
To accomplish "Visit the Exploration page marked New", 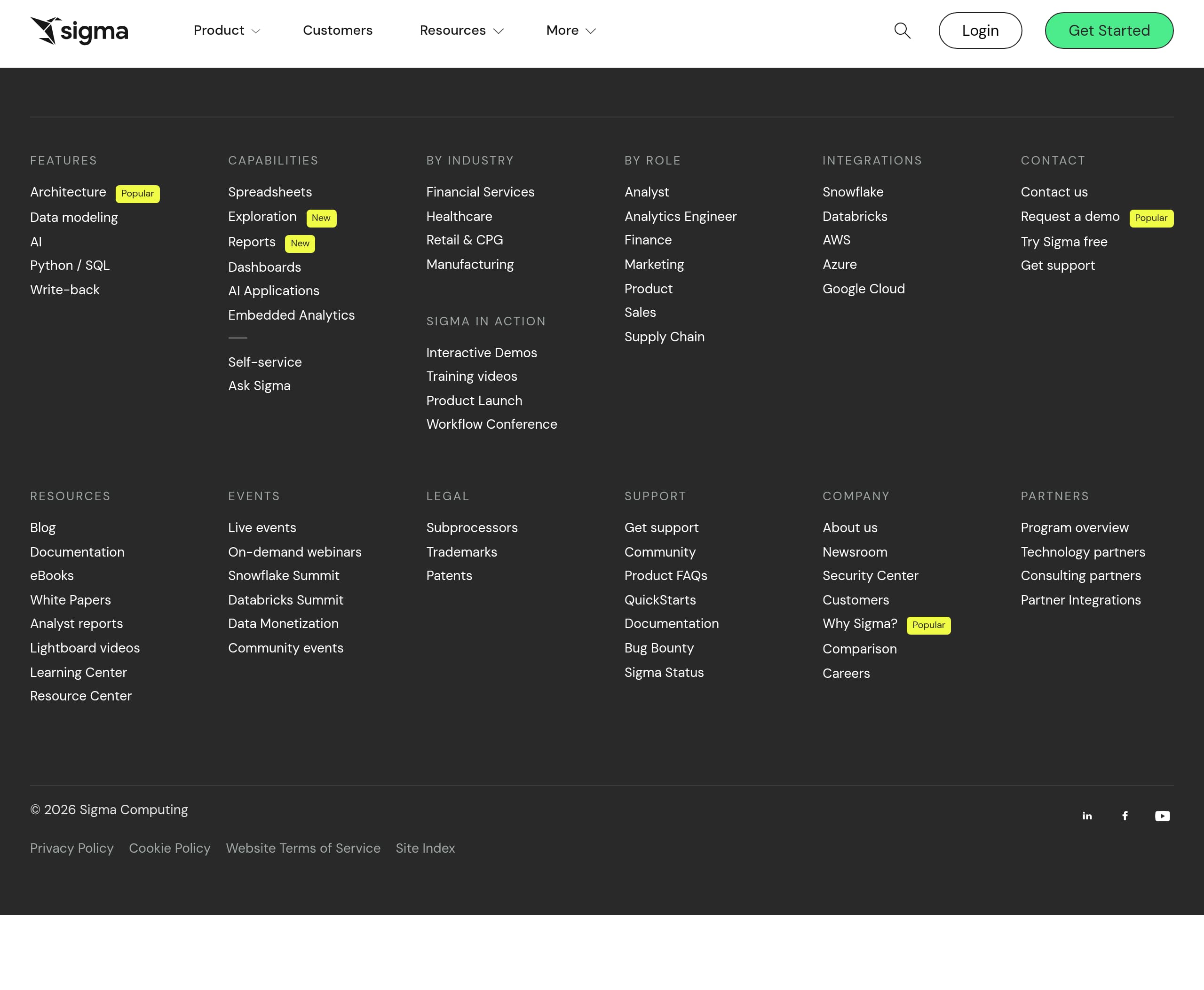I will click(x=262, y=217).
